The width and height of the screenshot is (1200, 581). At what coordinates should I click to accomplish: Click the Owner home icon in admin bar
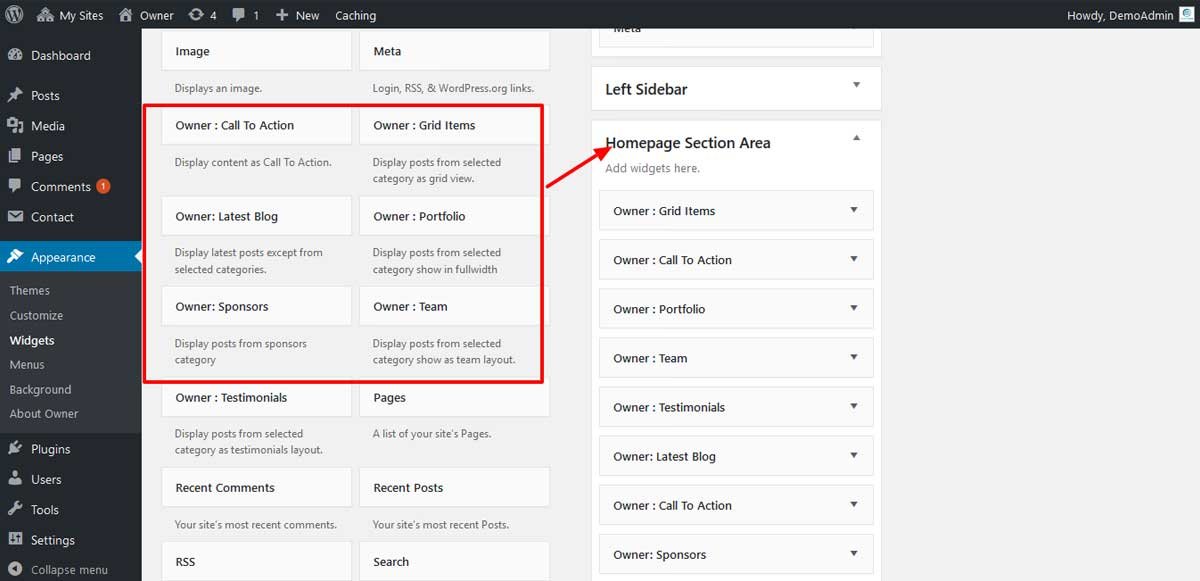[x=125, y=15]
